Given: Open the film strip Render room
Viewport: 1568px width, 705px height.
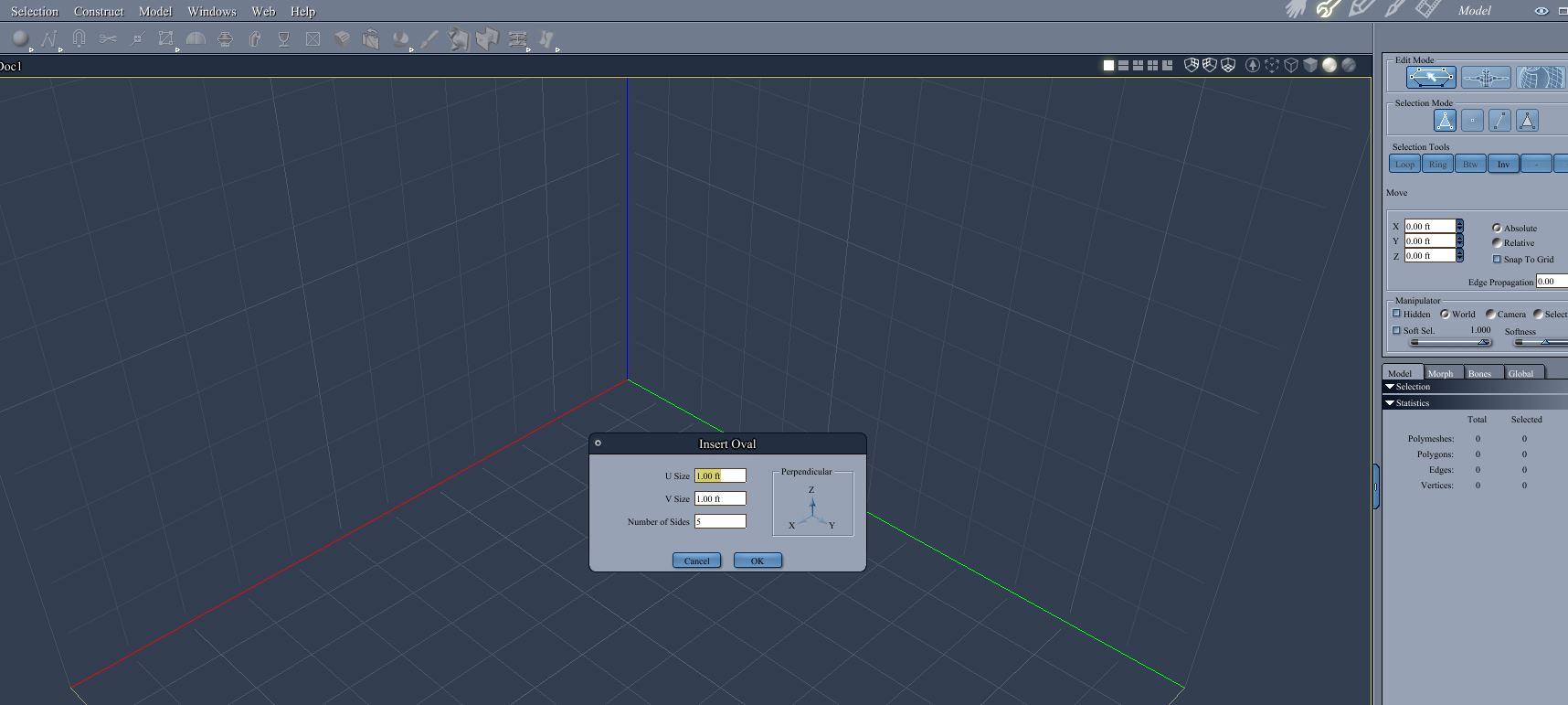Looking at the screenshot, I should 1427,9.
